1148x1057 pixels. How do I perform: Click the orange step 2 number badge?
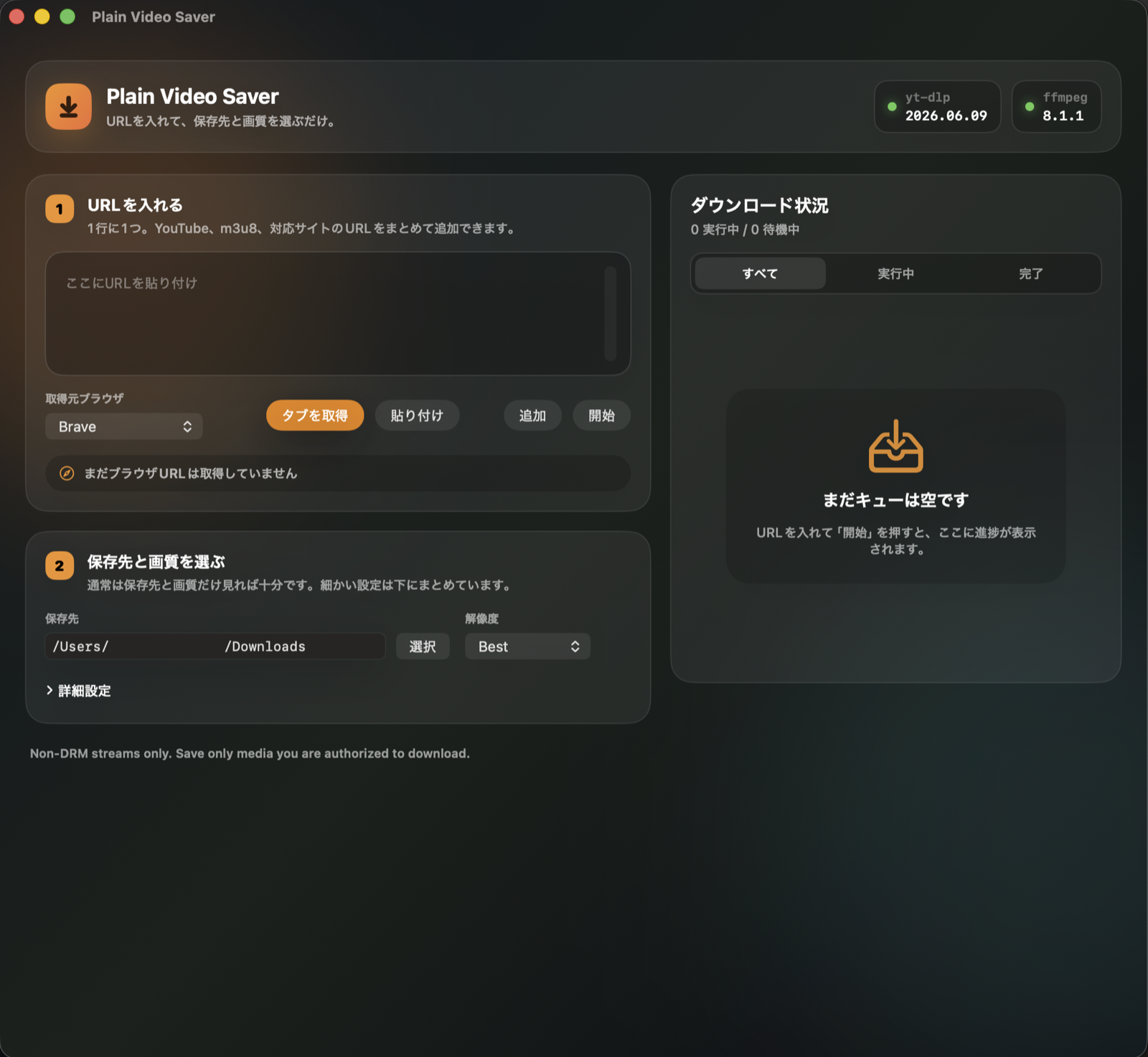click(60, 565)
